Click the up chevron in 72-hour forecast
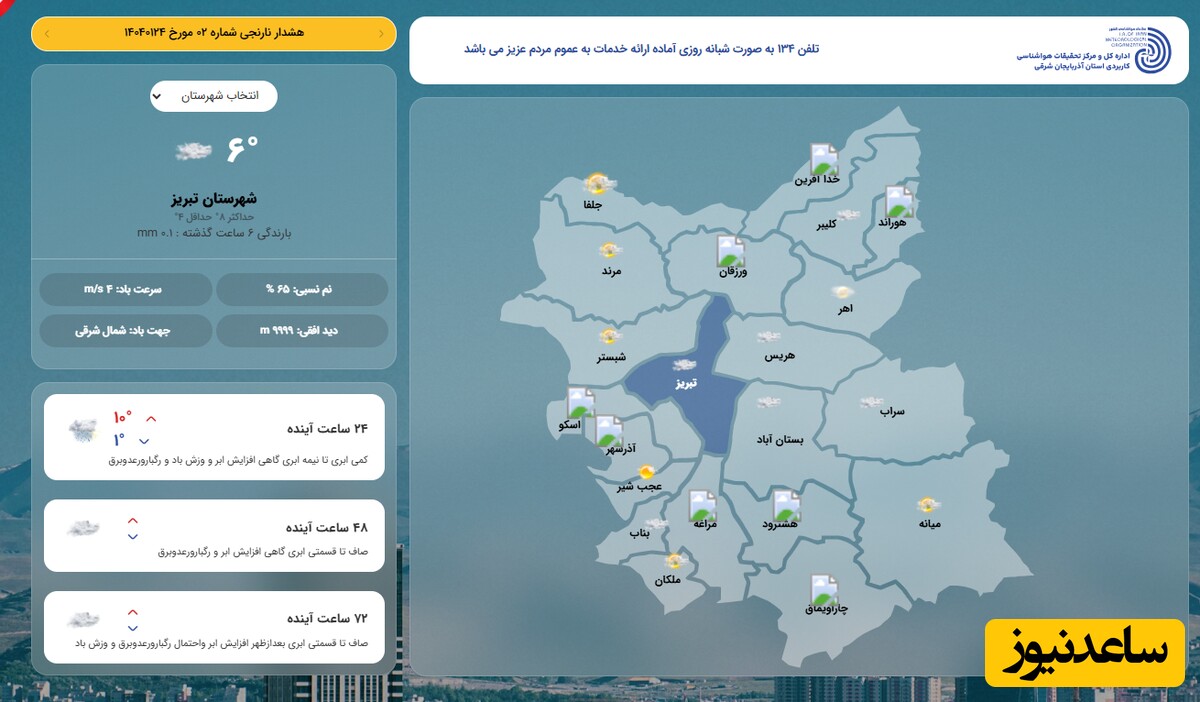This screenshot has height=702, width=1200. 133,611
